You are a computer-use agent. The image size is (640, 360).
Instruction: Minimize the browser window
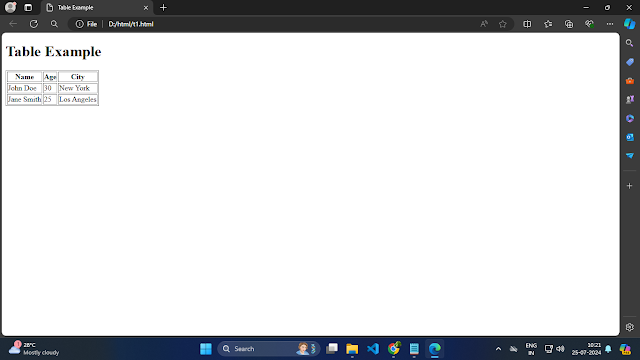click(x=586, y=7)
